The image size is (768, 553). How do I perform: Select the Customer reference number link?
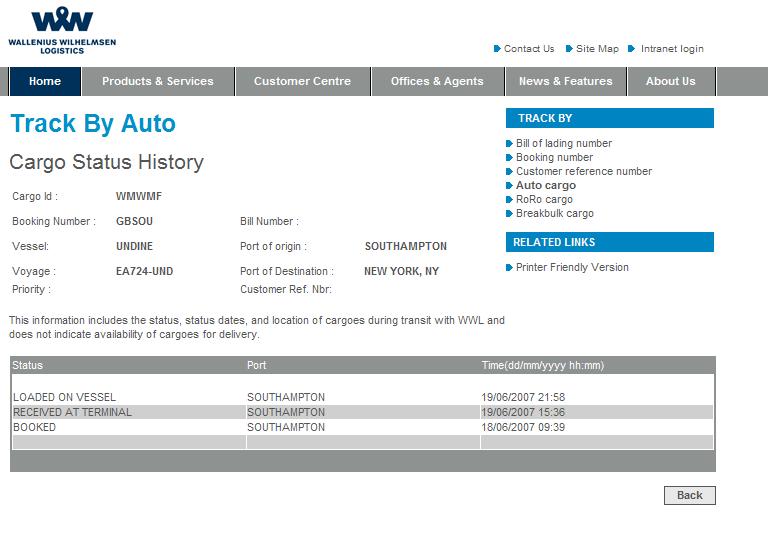(584, 171)
